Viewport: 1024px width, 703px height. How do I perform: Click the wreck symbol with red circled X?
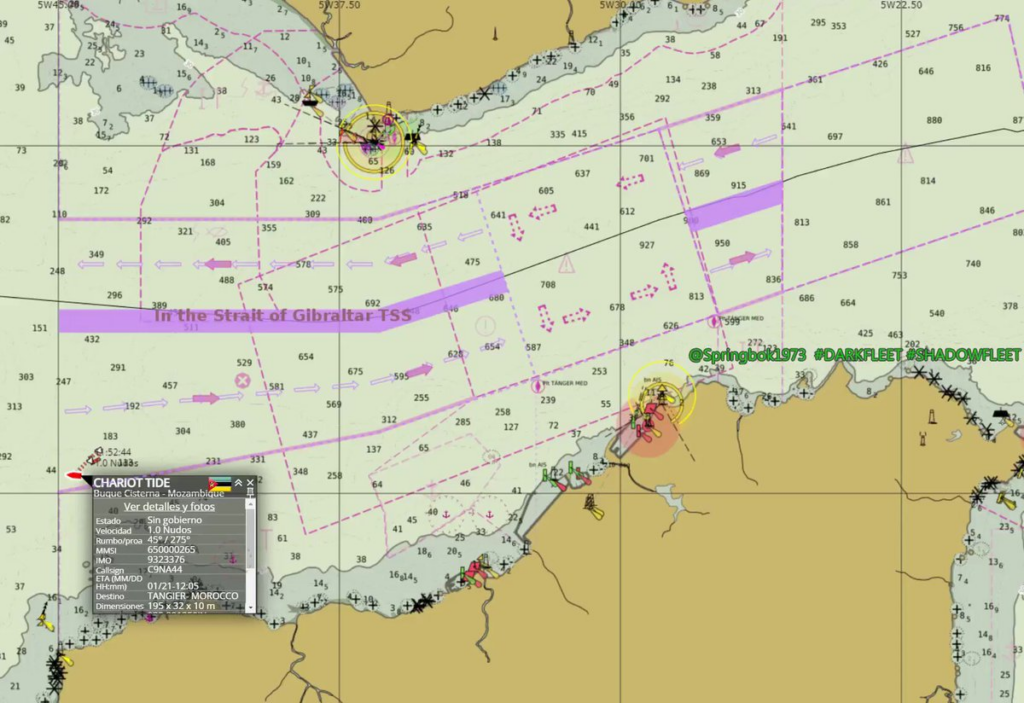pos(242,381)
